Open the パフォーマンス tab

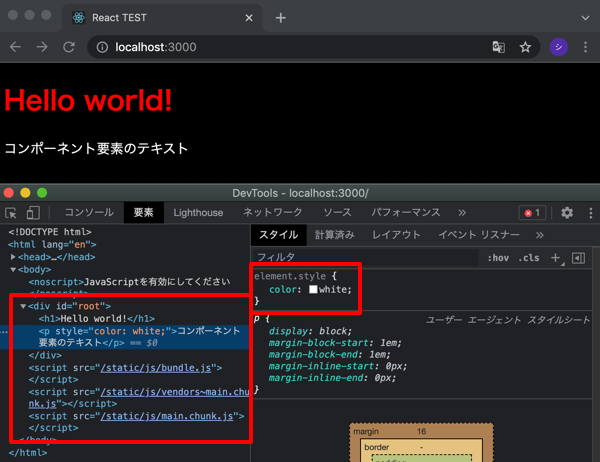point(406,212)
